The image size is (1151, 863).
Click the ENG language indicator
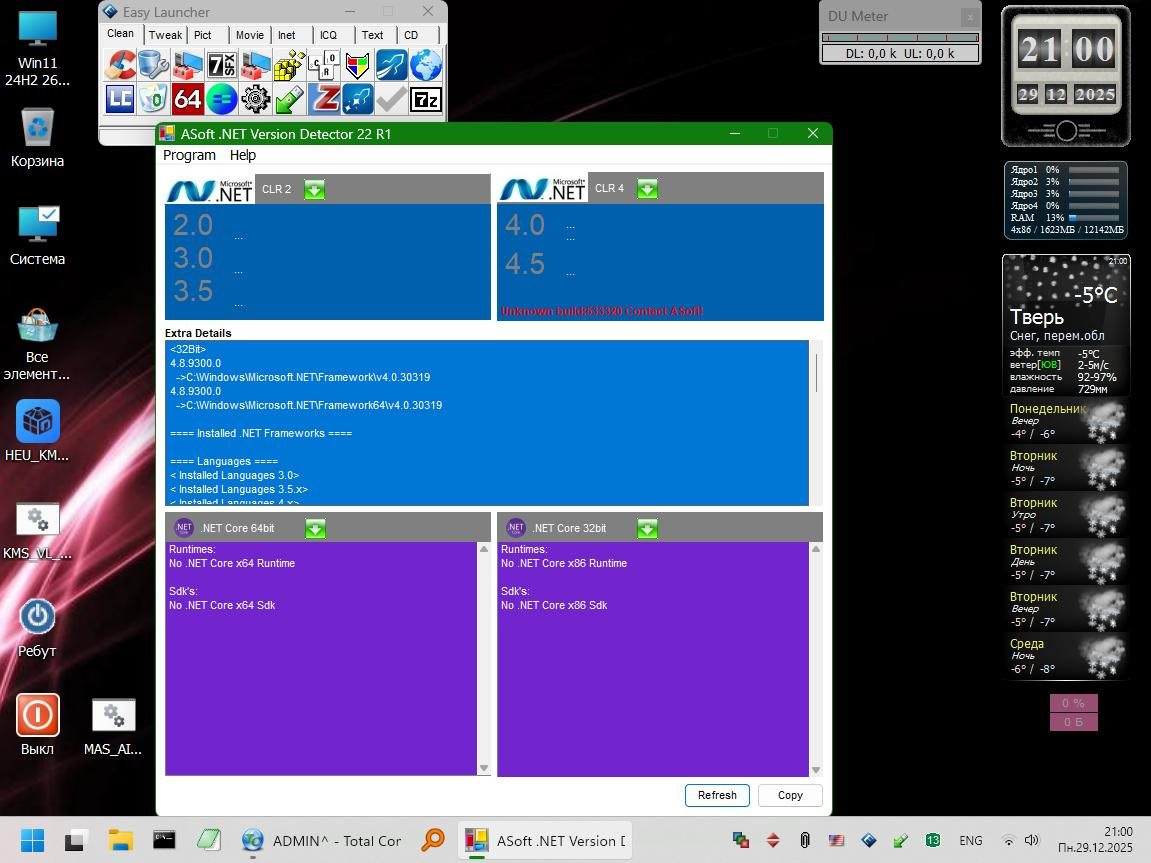click(x=970, y=841)
